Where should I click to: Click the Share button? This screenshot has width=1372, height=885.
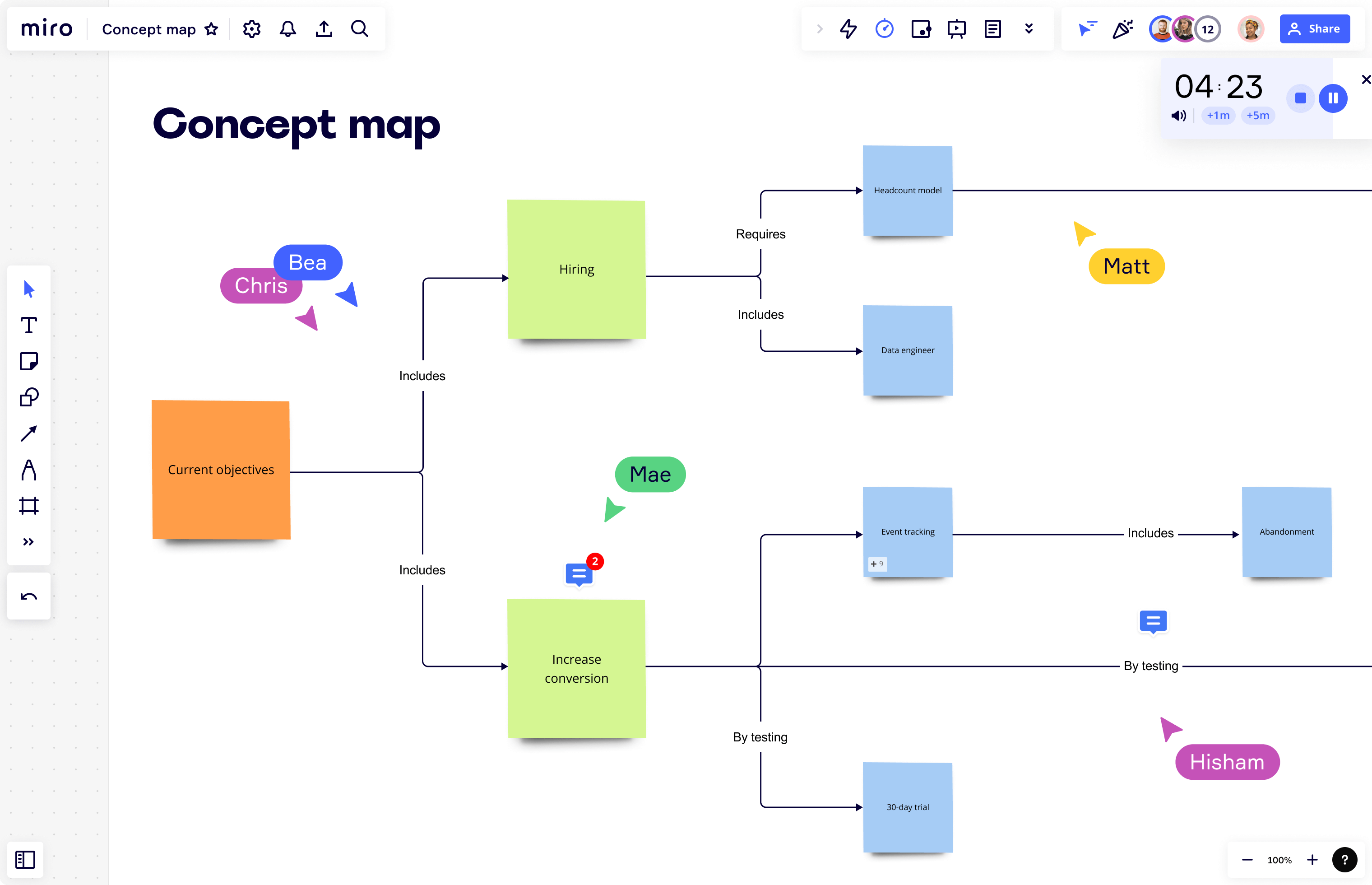click(1315, 29)
